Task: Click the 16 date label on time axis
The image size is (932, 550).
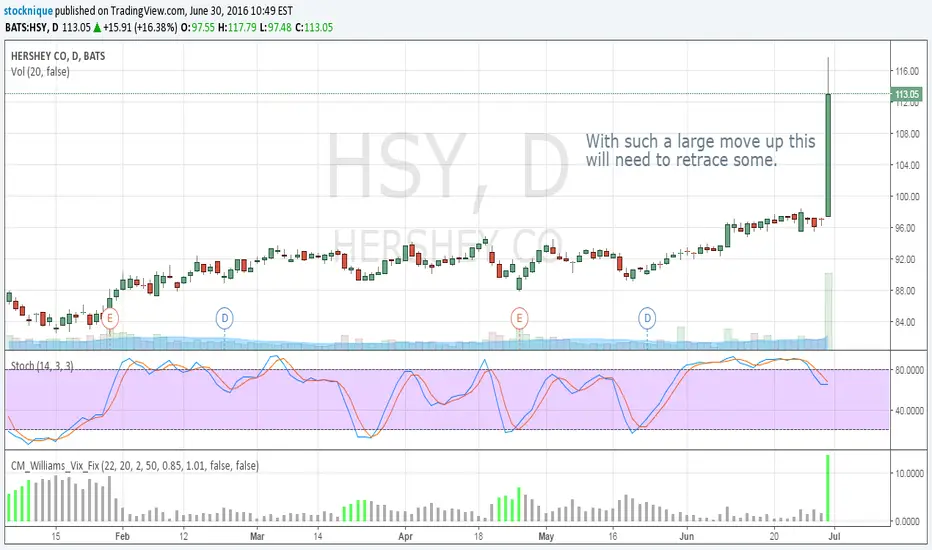Action: tap(612, 536)
